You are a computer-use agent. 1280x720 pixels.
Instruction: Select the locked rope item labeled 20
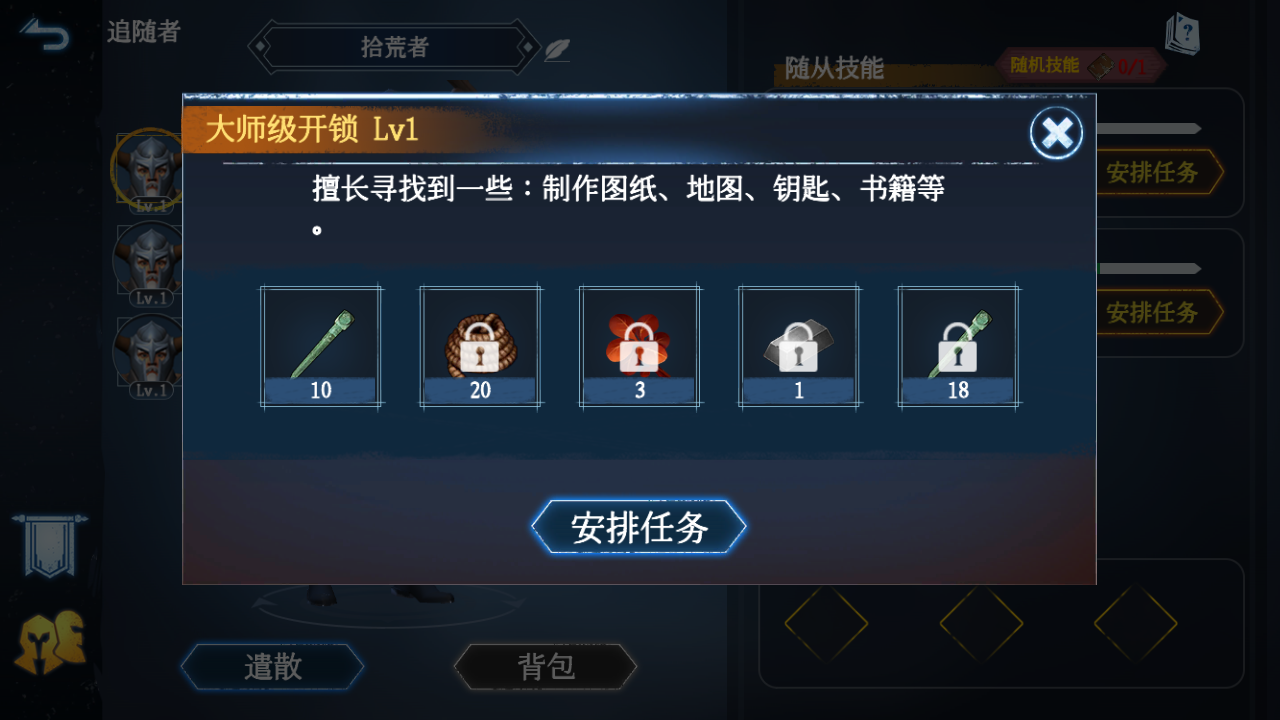pos(480,346)
